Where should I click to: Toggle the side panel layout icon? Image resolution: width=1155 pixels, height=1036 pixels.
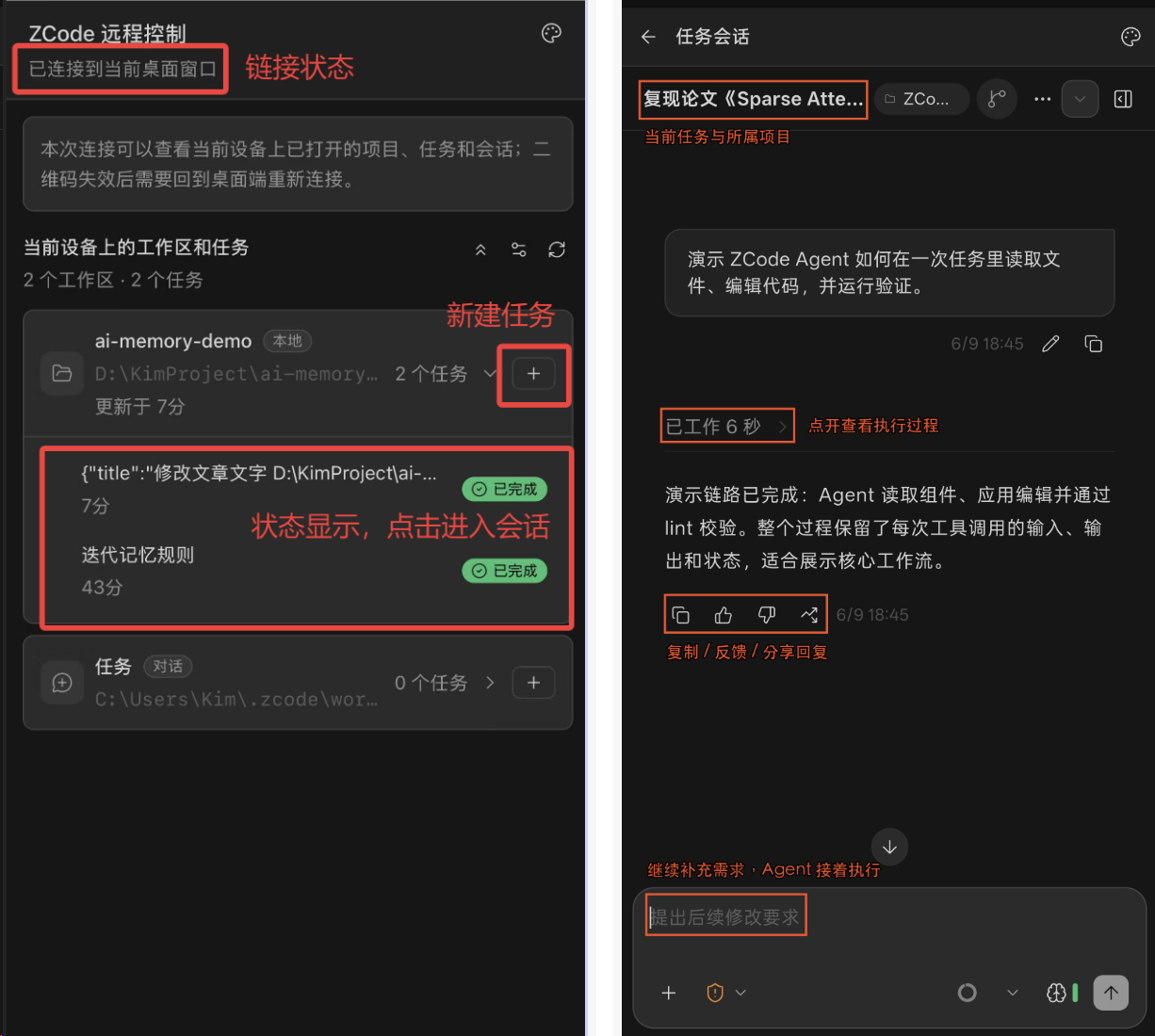1123,99
